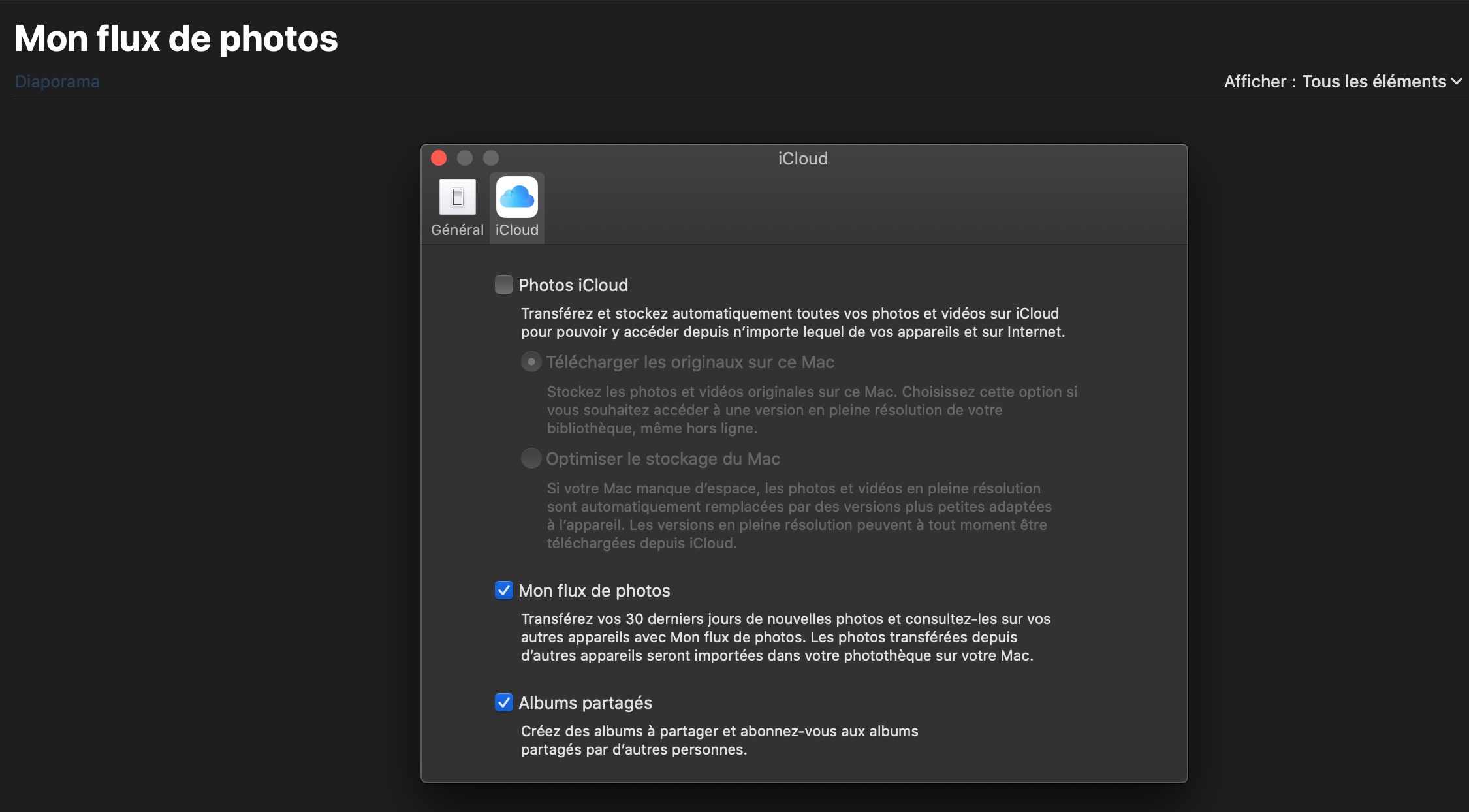
Task: Start the Diaporama slideshow link
Action: pos(57,82)
